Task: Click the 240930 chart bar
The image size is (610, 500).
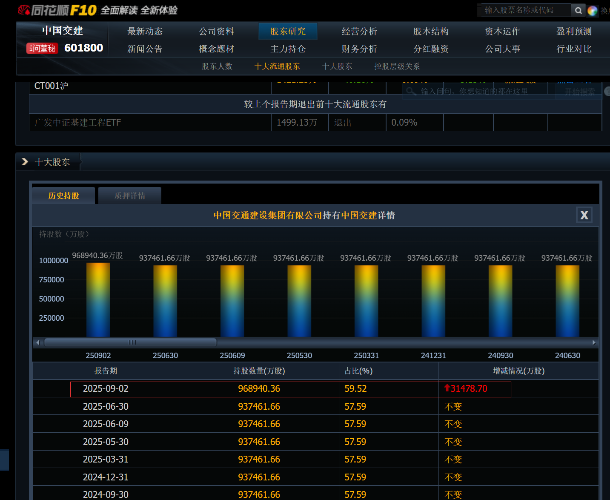Action: [x=500, y=301]
